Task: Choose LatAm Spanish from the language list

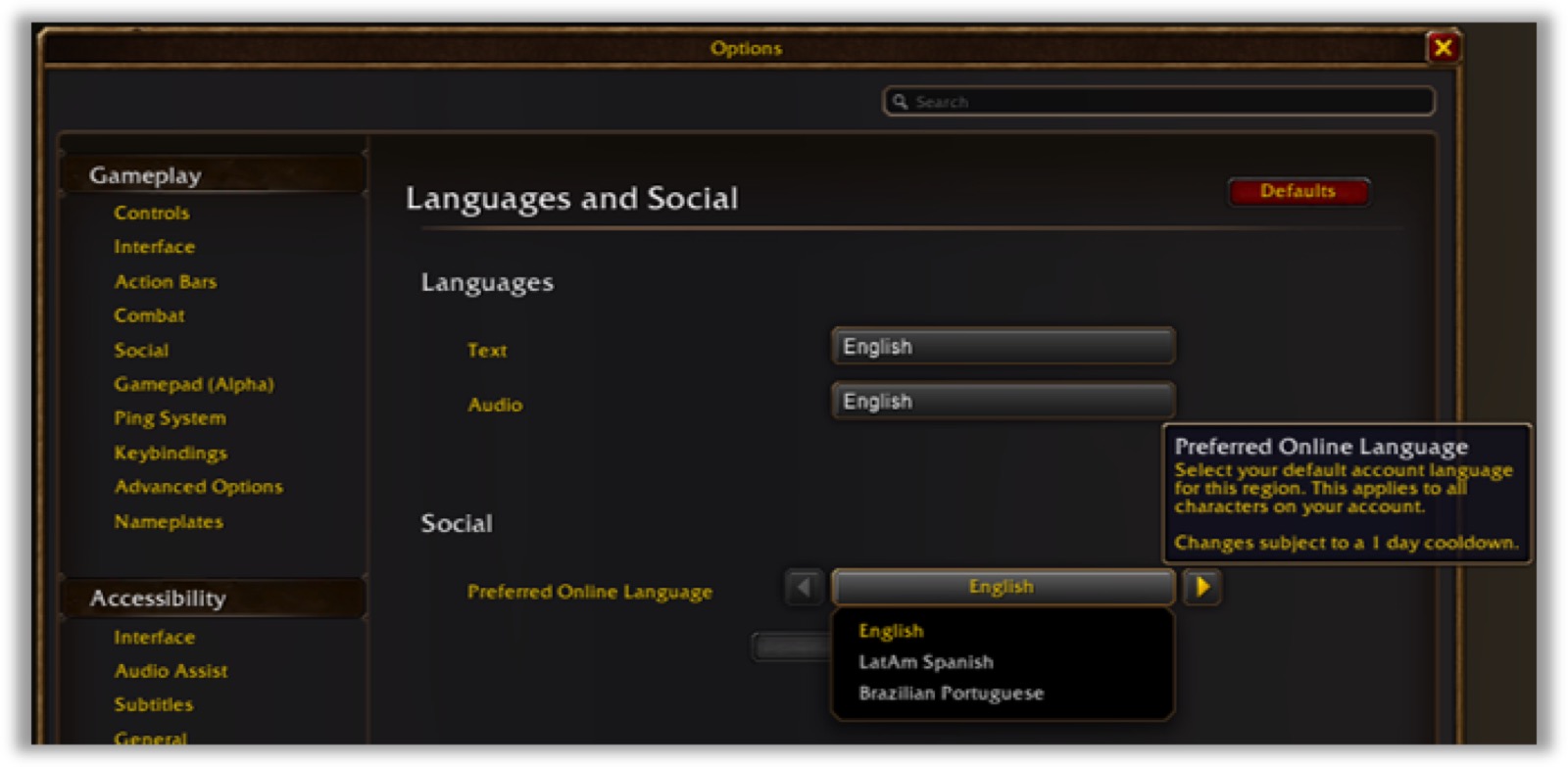Action: [x=926, y=662]
